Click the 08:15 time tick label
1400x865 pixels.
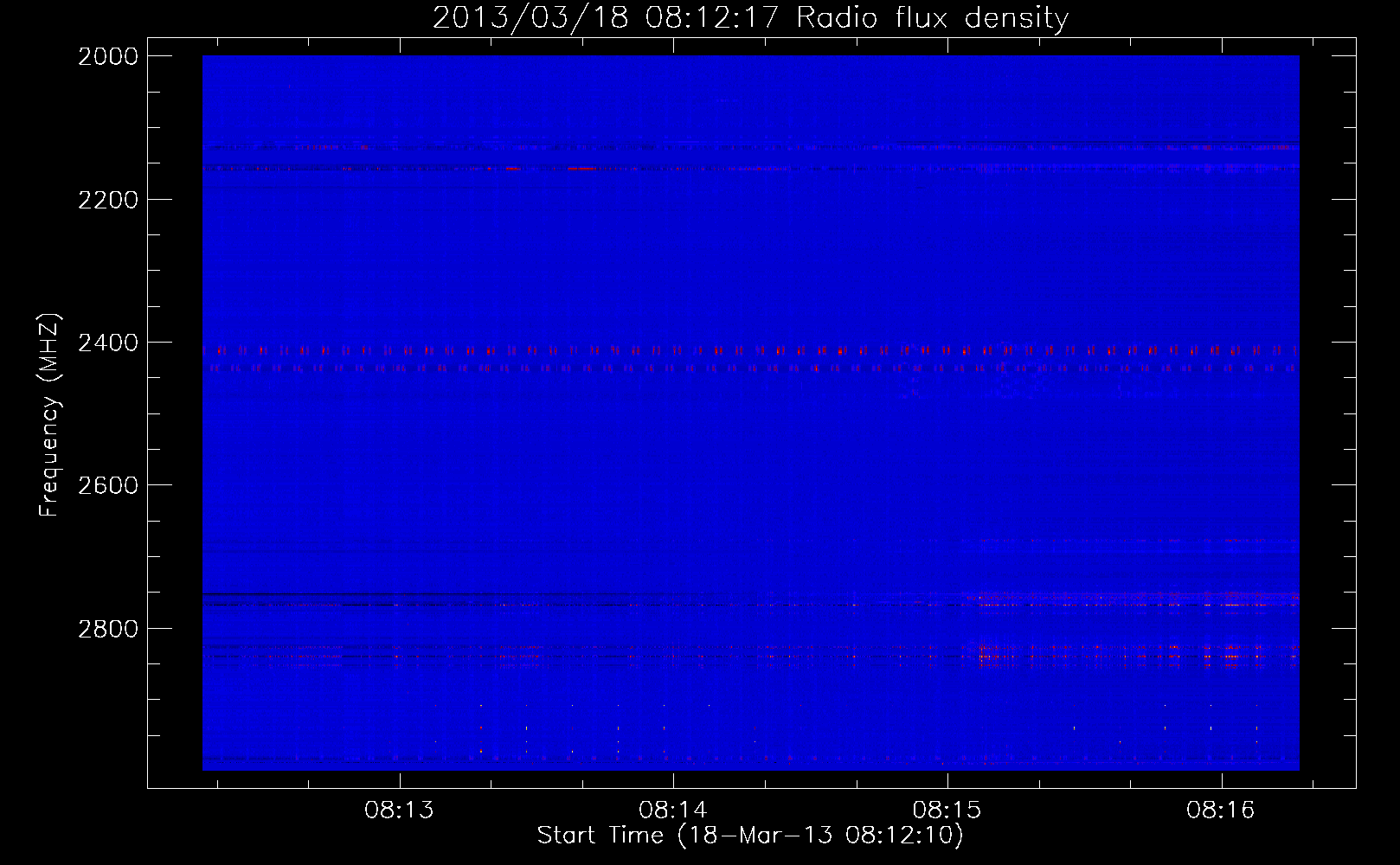tap(947, 811)
